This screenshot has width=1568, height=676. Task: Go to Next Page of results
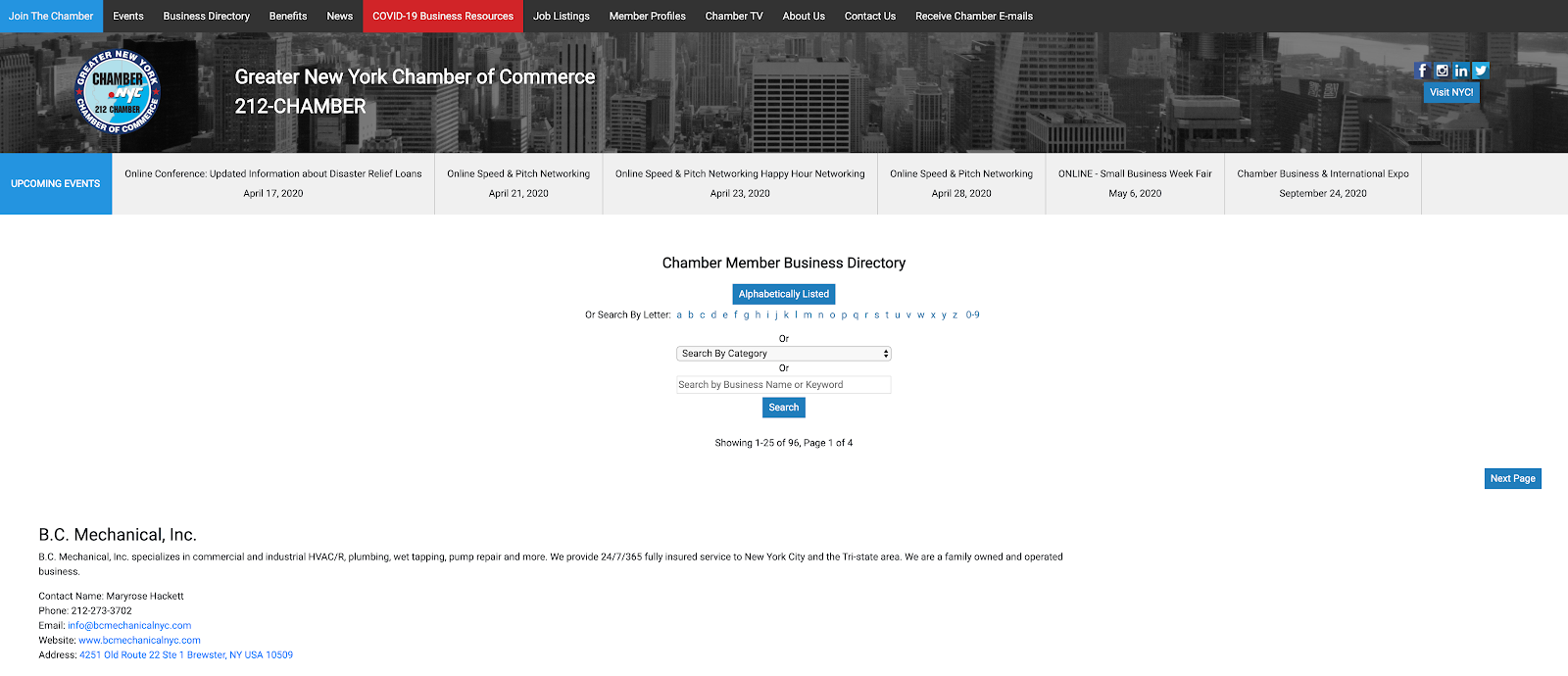click(1513, 479)
